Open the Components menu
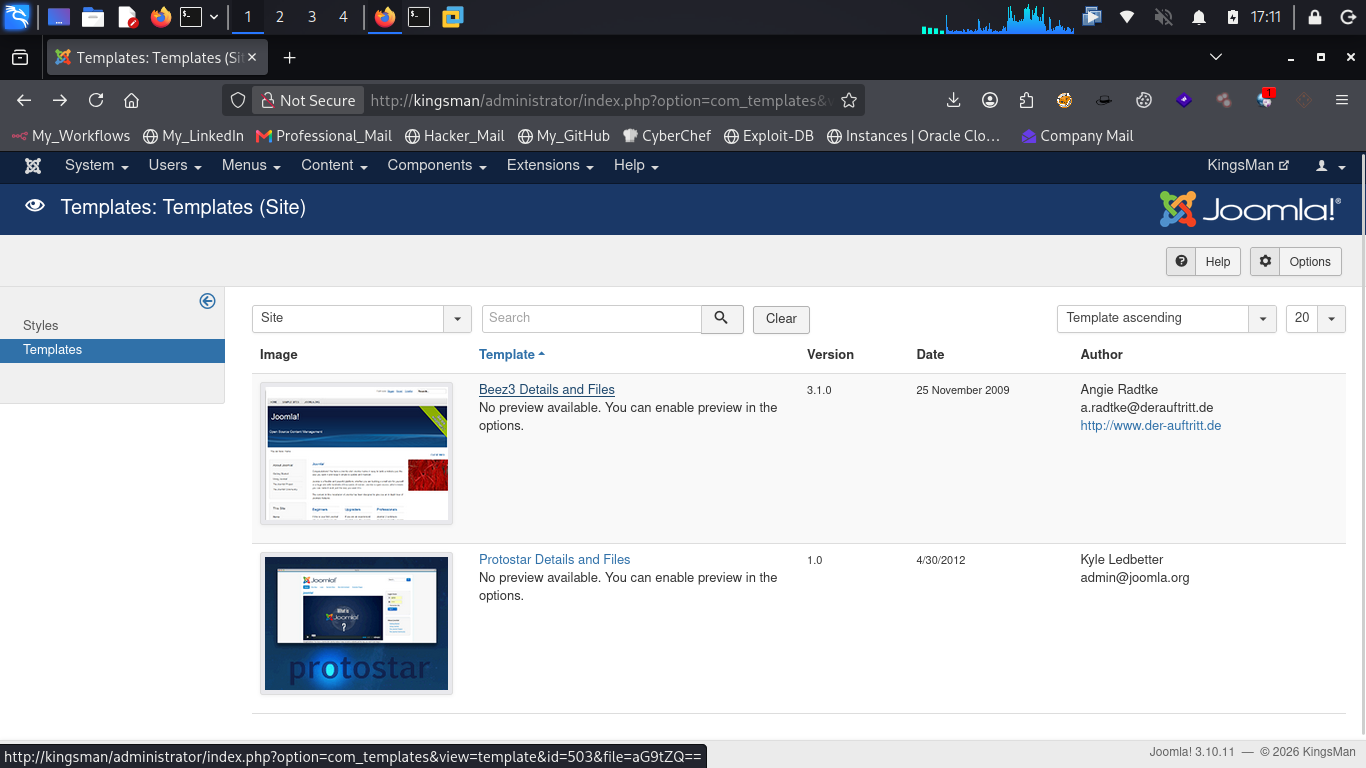This screenshot has height=768, width=1366. pyautogui.click(x=437, y=166)
